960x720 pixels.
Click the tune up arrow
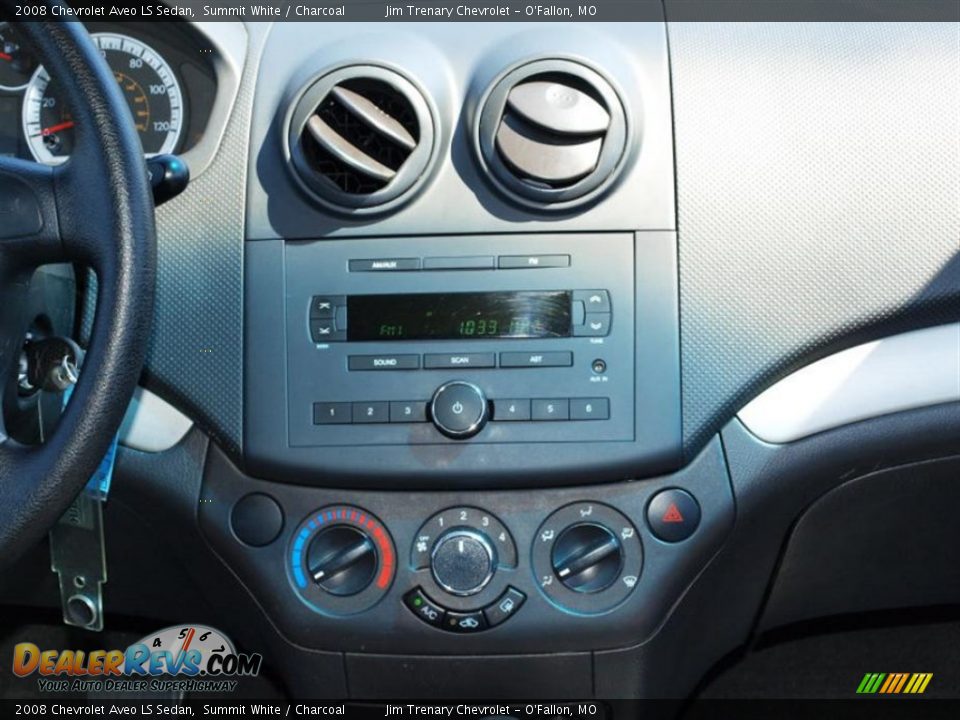pos(597,299)
